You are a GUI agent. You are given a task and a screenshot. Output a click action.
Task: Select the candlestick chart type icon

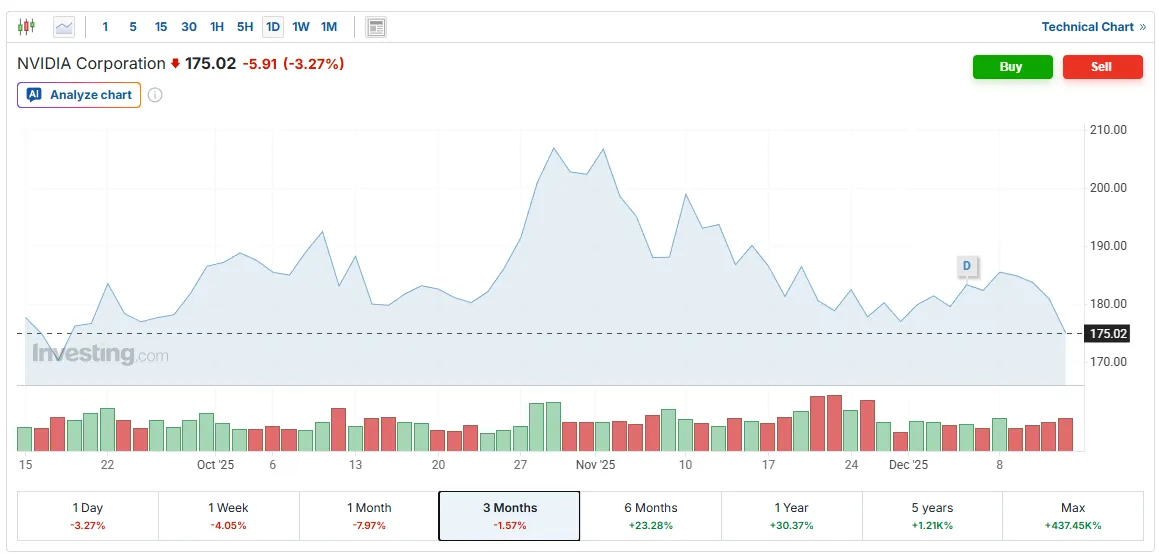(x=27, y=27)
